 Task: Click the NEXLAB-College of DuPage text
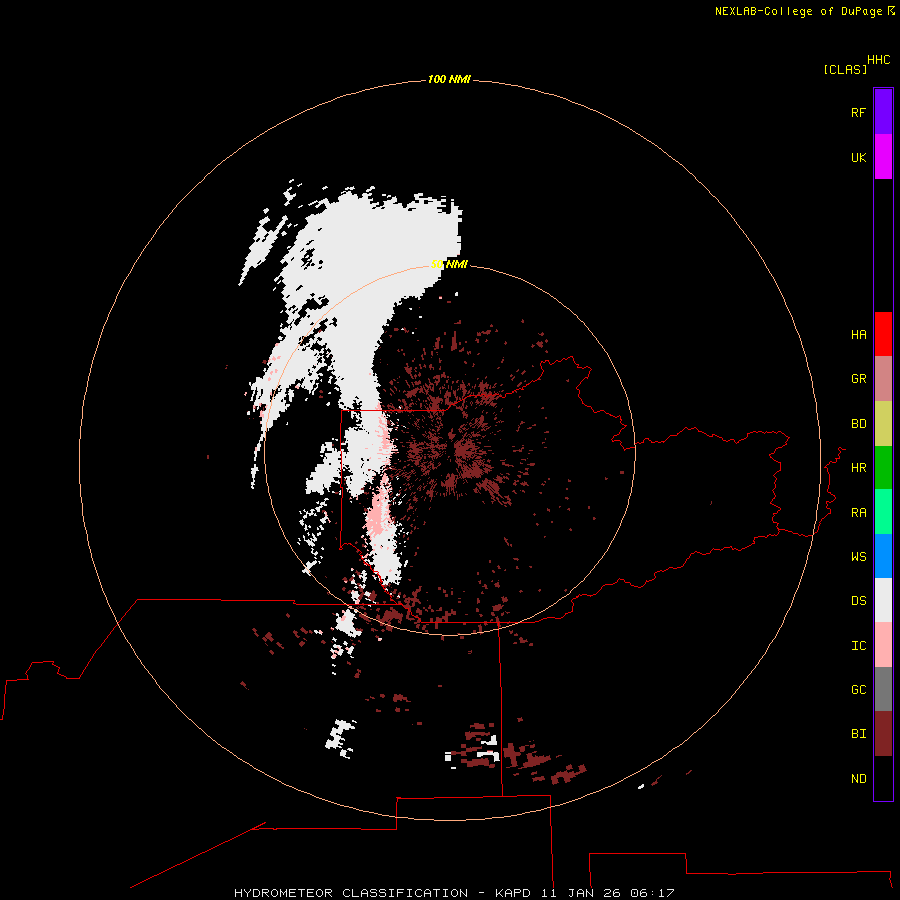(798, 11)
